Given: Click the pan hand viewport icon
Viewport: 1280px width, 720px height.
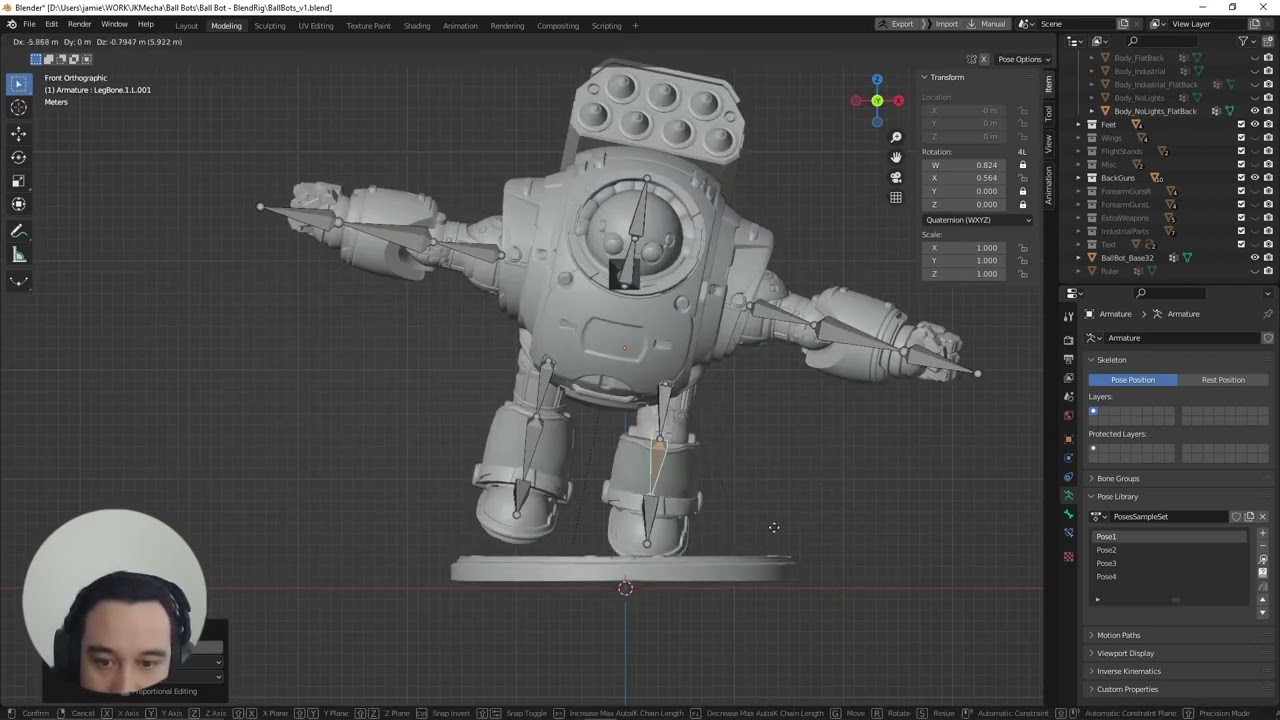Looking at the screenshot, I should coord(896,157).
